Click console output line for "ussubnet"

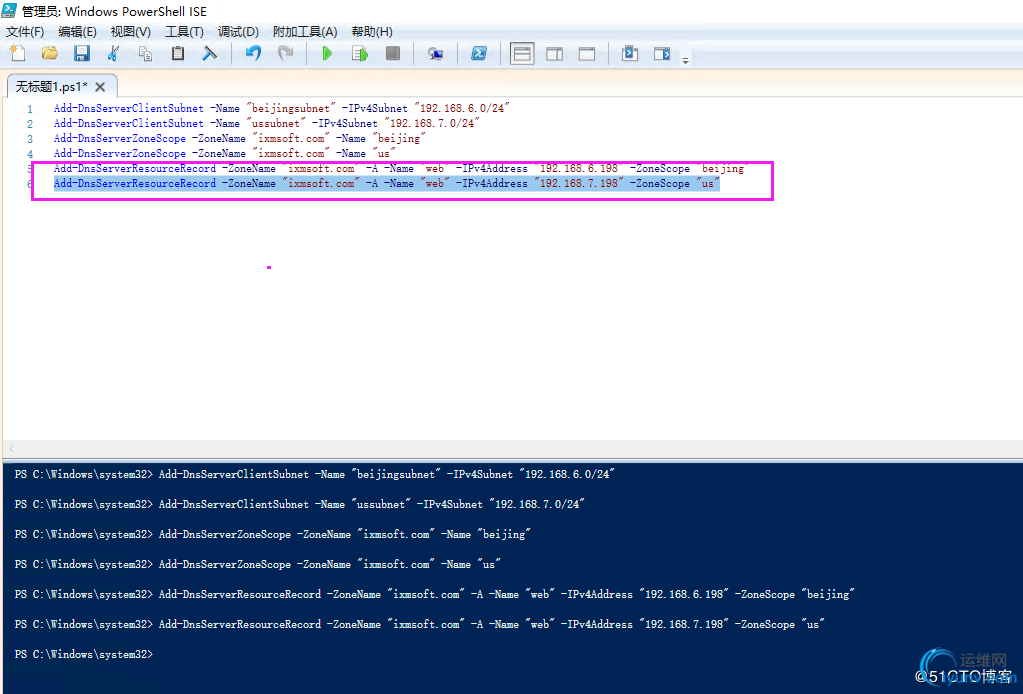[x=299, y=504]
